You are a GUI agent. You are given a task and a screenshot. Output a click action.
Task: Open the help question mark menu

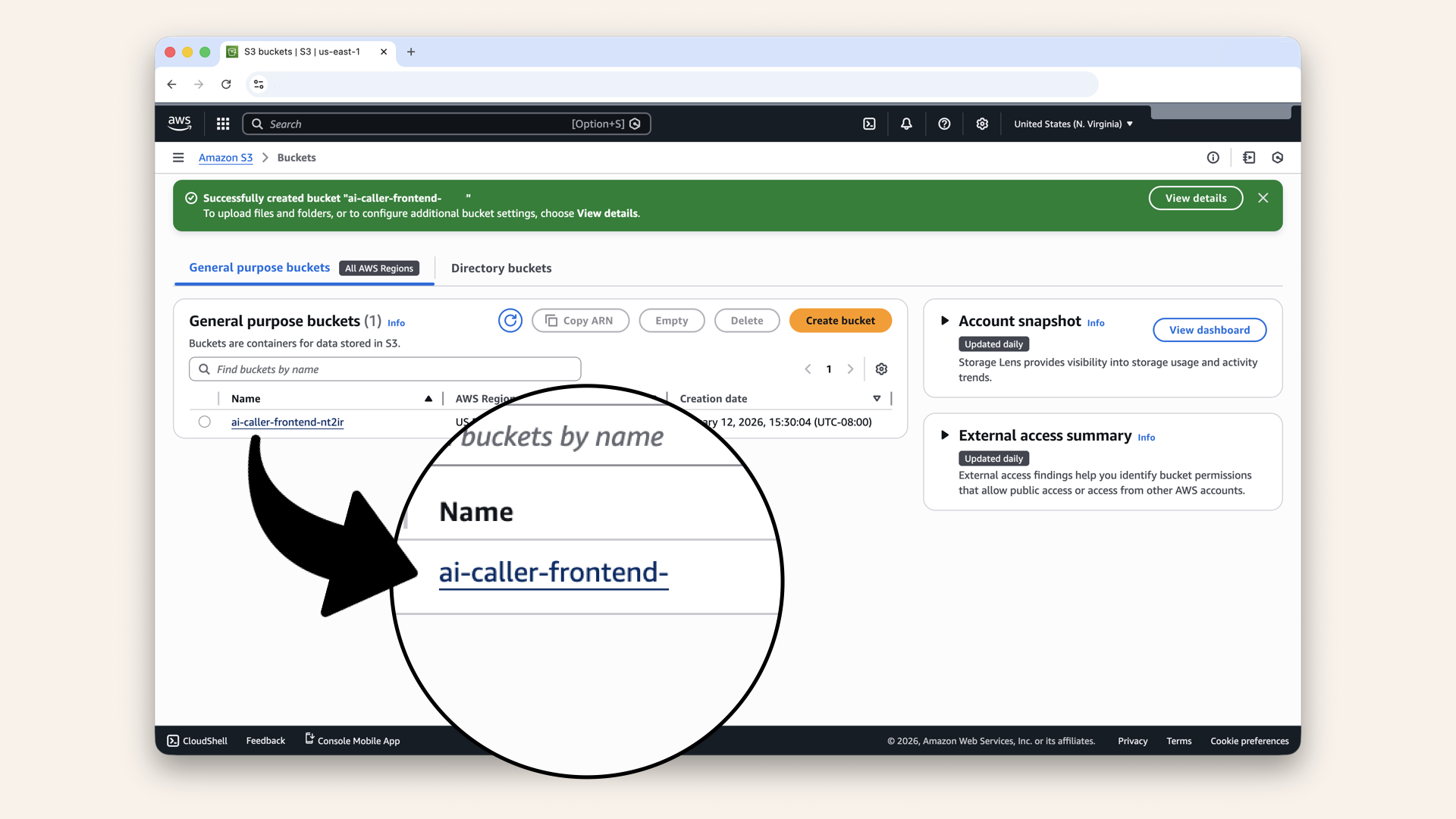click(x=944, y=124)
